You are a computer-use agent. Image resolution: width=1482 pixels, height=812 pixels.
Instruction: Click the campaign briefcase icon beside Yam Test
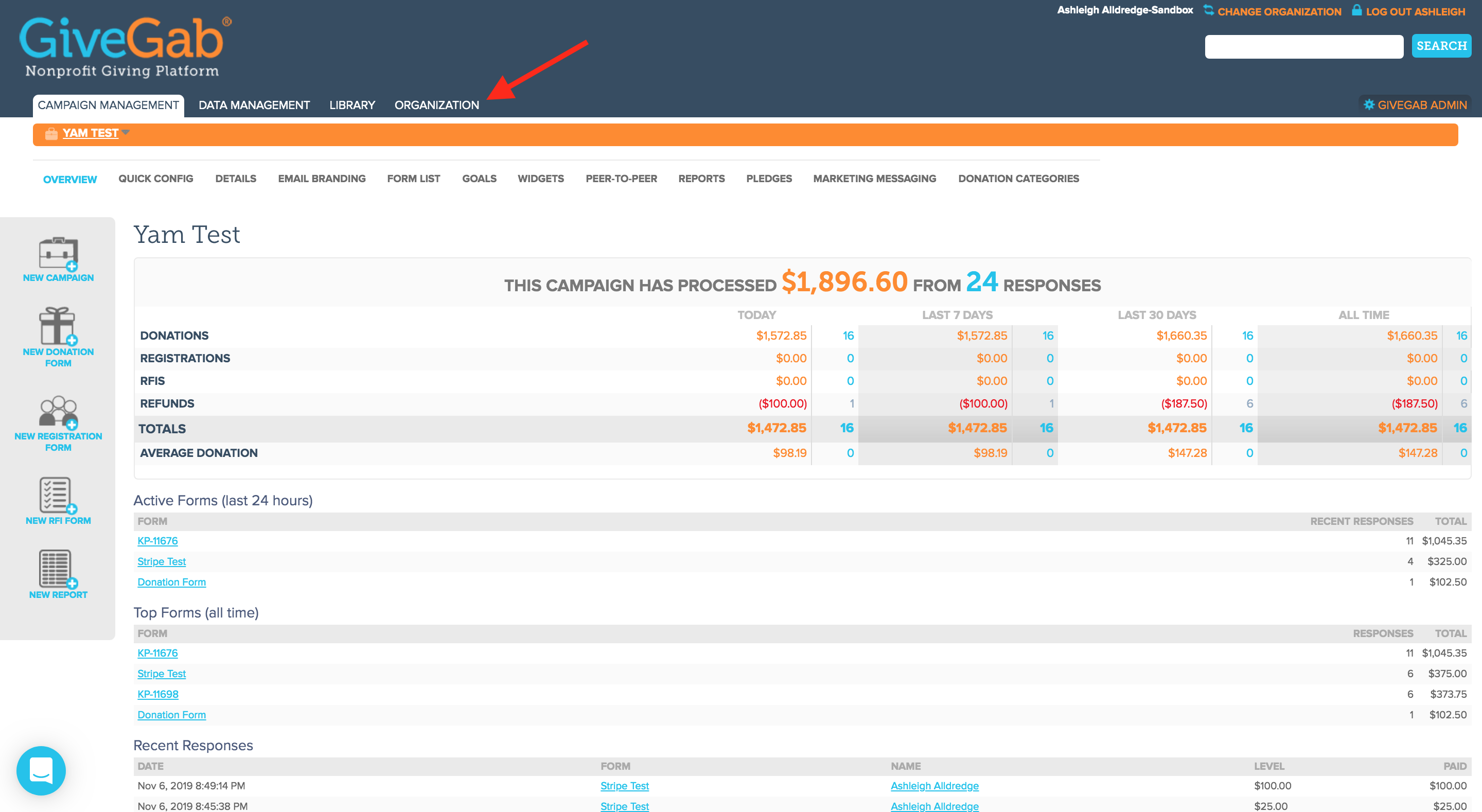pyautogui.click(x=51, y=133)
